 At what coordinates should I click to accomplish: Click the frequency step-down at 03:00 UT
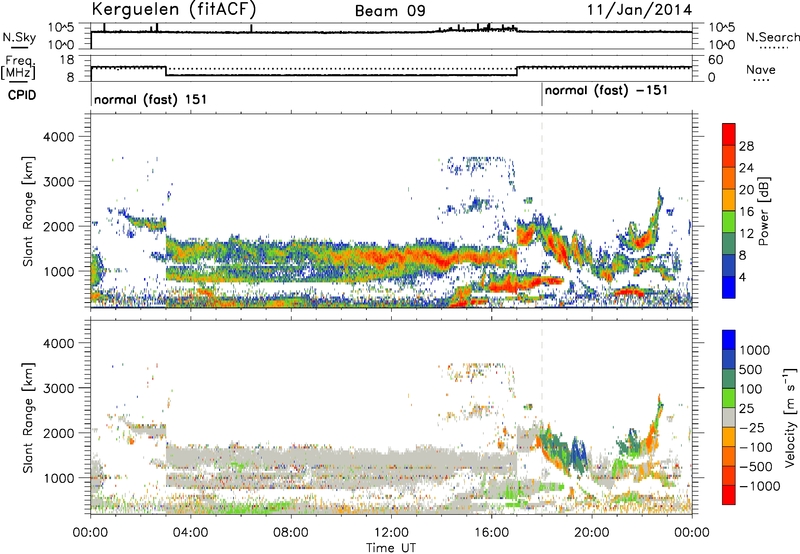tap(166, 71)
